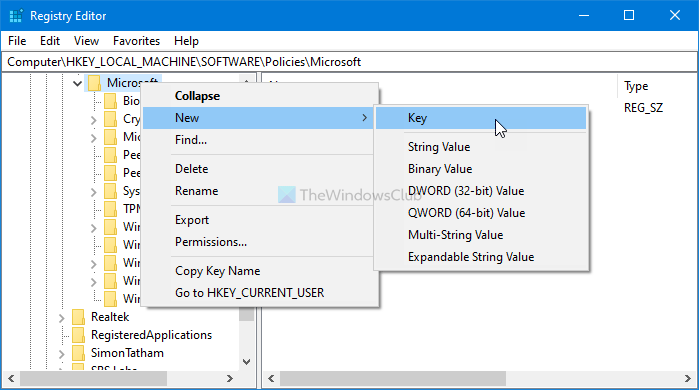This screenshot has width=700, height=390.
Task: Close the Registry Editor window
Action: (675, 16)
